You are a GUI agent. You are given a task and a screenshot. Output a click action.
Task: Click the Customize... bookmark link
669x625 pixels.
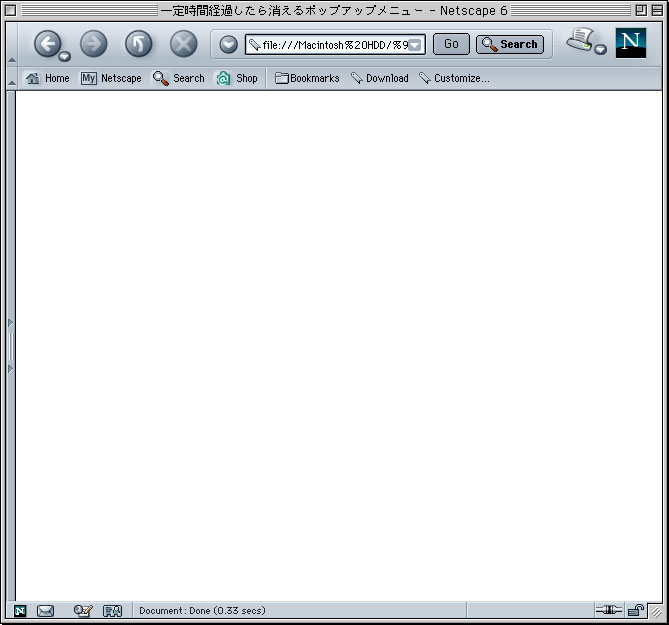coord(454,78)
